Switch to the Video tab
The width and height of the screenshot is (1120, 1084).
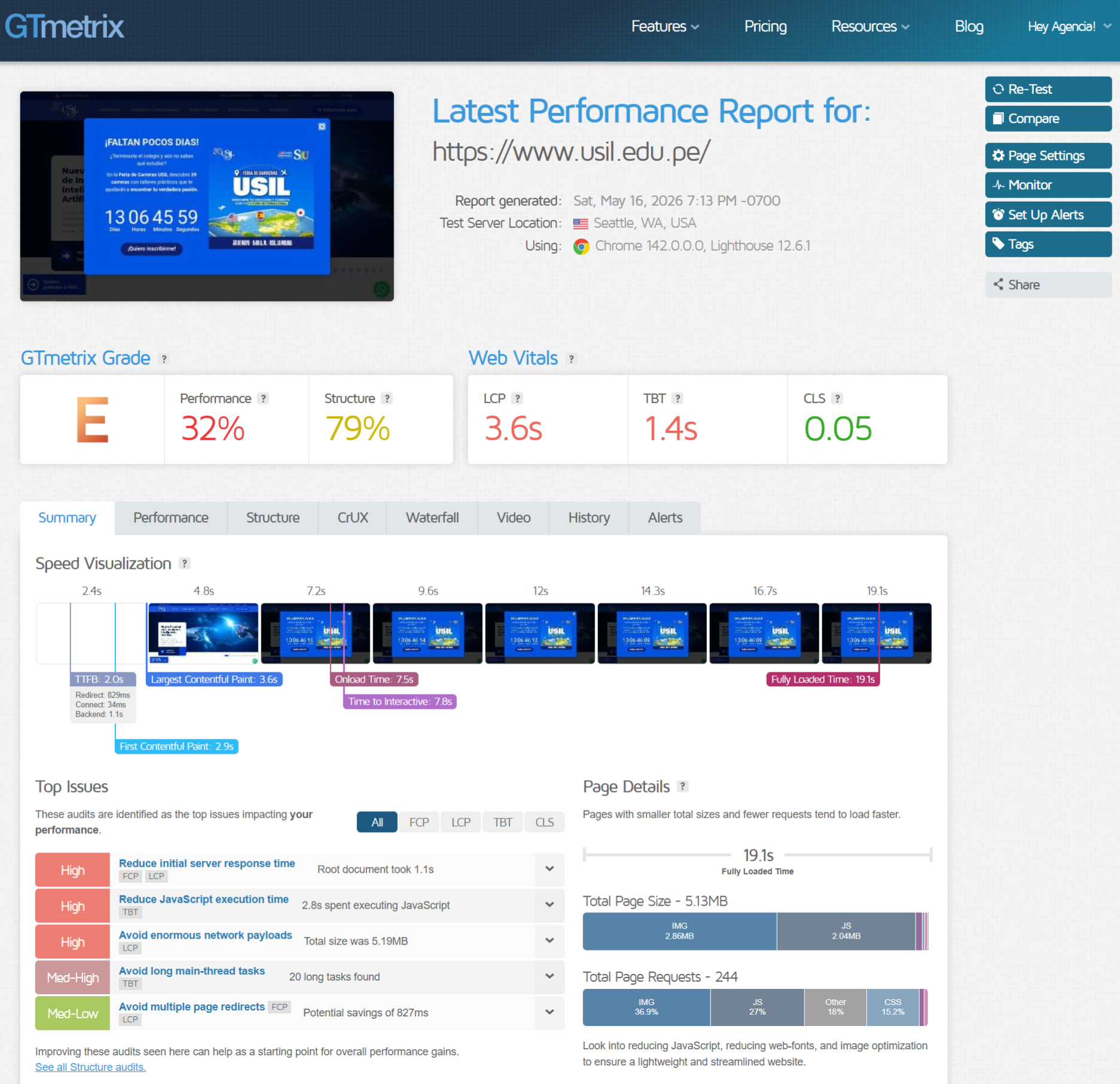point(514,518)
